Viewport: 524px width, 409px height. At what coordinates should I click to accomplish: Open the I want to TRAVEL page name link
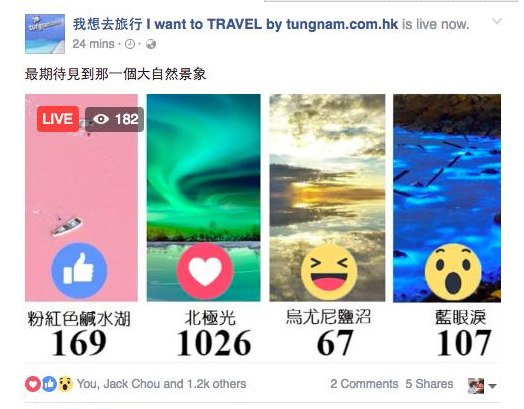pyautogui.click(x=235, y=24)
